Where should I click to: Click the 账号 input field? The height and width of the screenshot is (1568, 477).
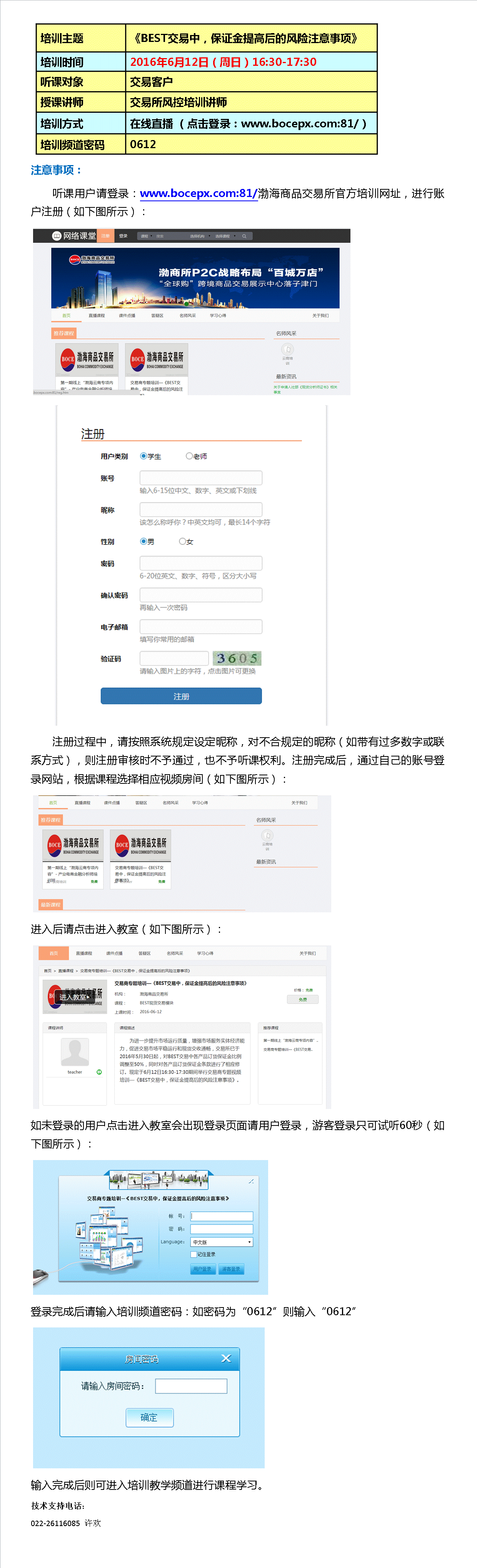201,478
